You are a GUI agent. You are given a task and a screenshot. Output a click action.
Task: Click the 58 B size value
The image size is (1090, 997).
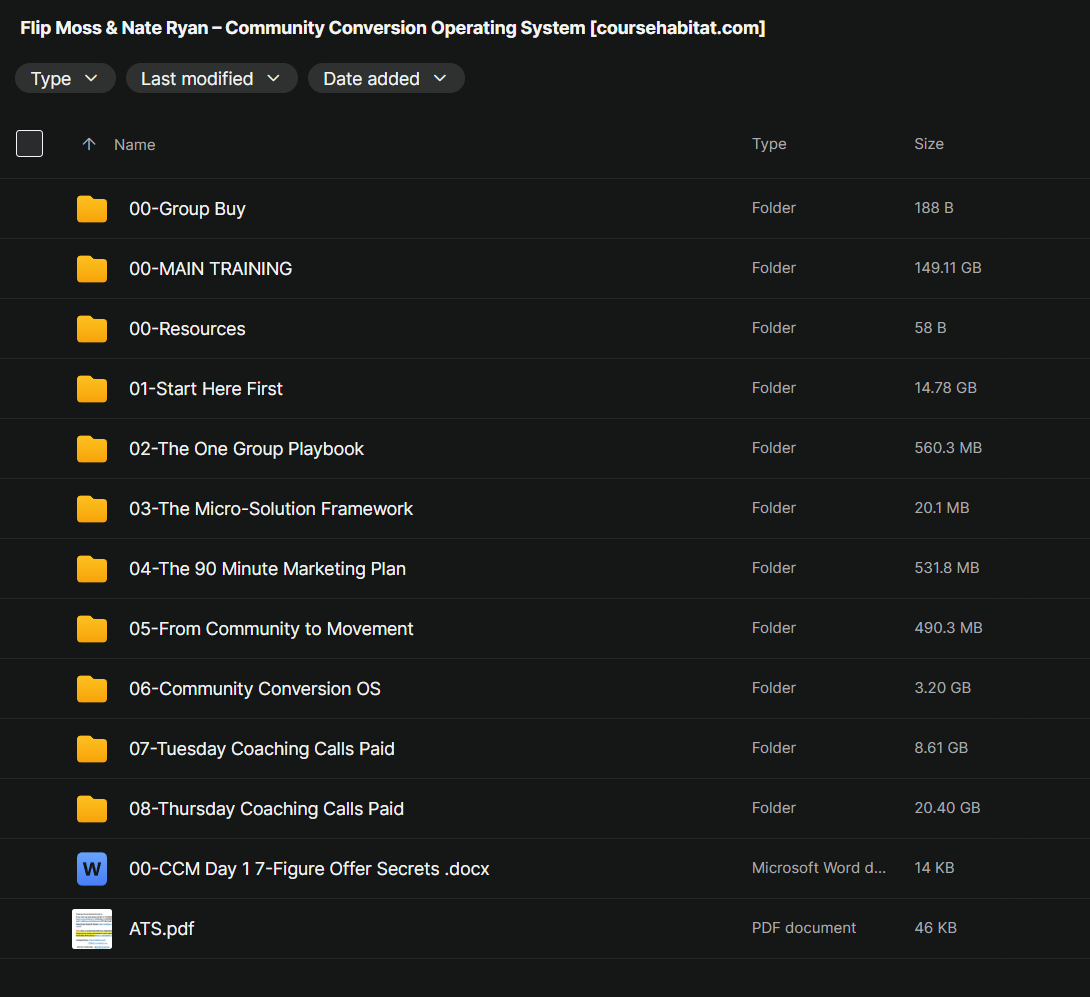point(930,328)
